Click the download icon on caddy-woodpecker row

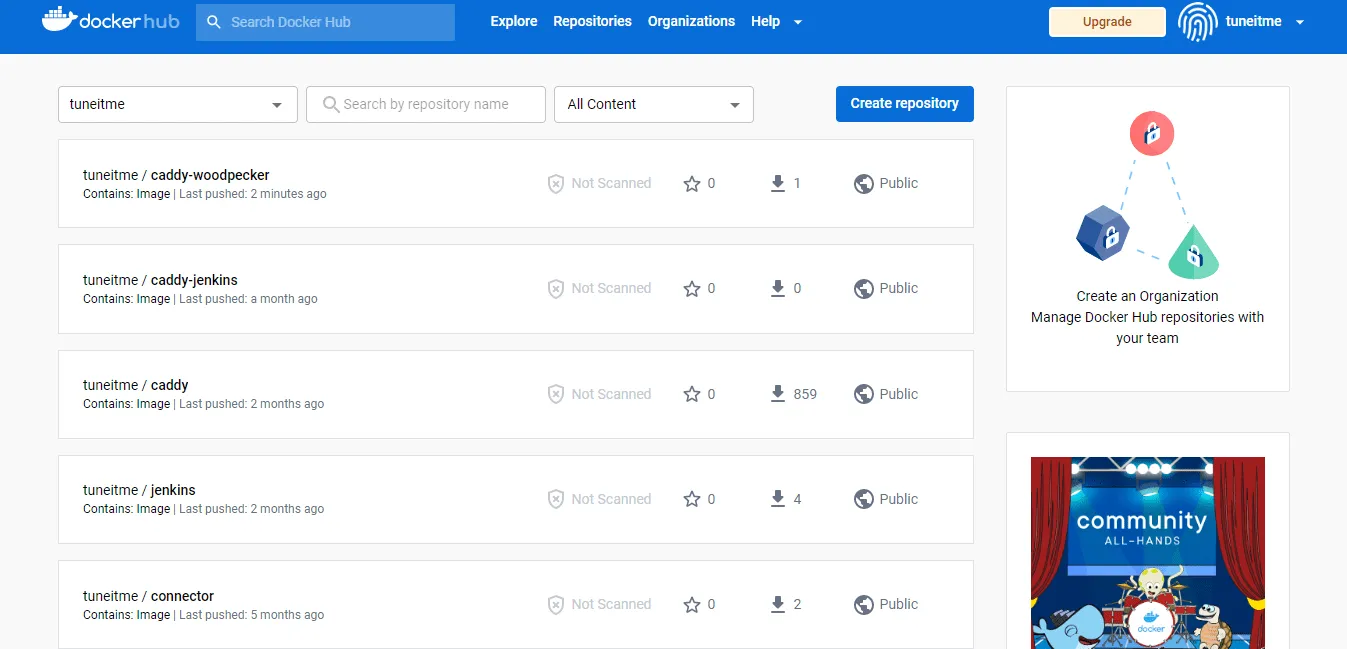pyautogui.click(x=778, y=184)
